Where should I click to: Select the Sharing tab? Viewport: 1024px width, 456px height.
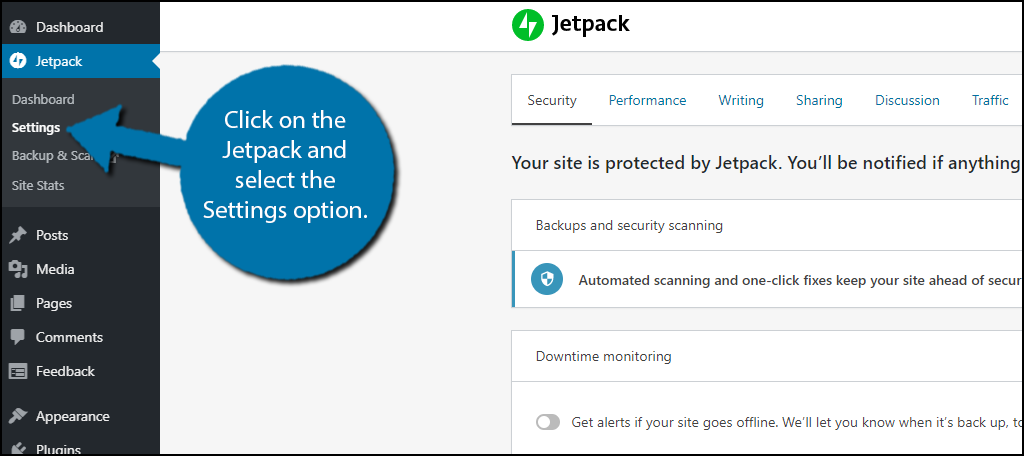click(819, 100)
